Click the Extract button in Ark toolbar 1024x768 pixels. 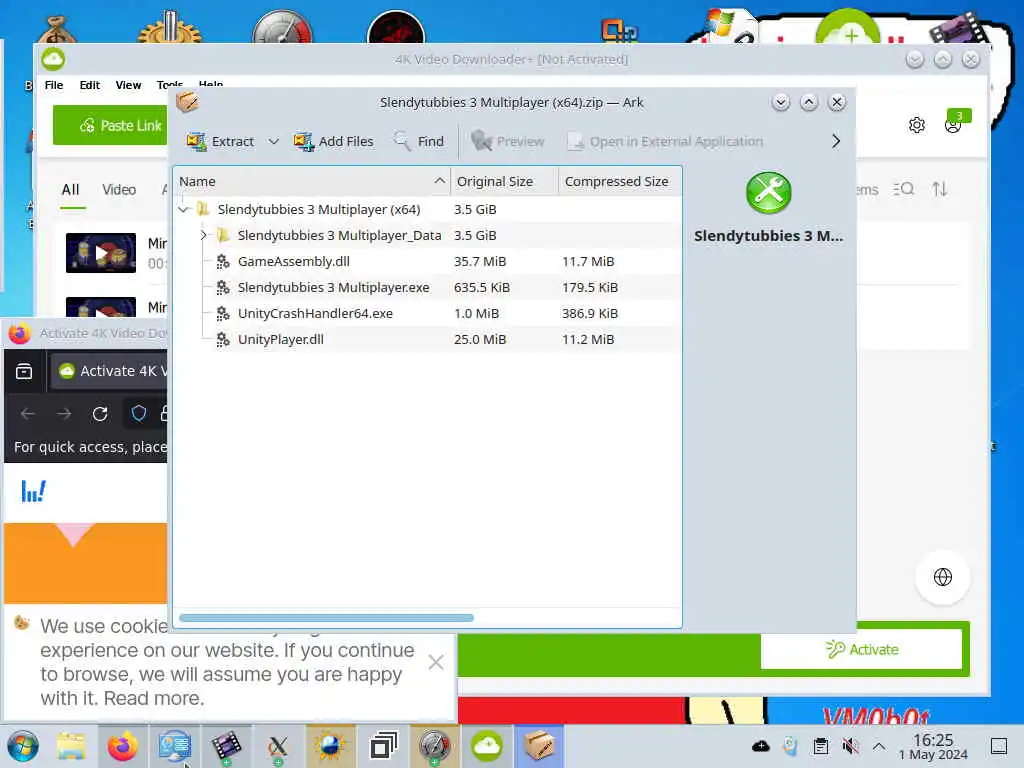[x=220, y=141]
